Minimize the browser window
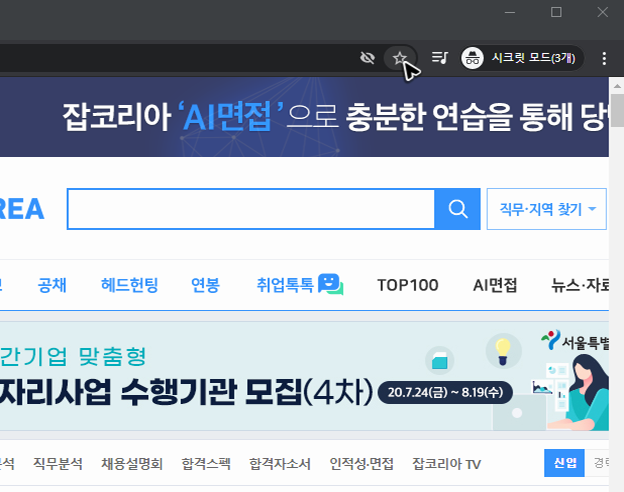 [x=510, y=12]
